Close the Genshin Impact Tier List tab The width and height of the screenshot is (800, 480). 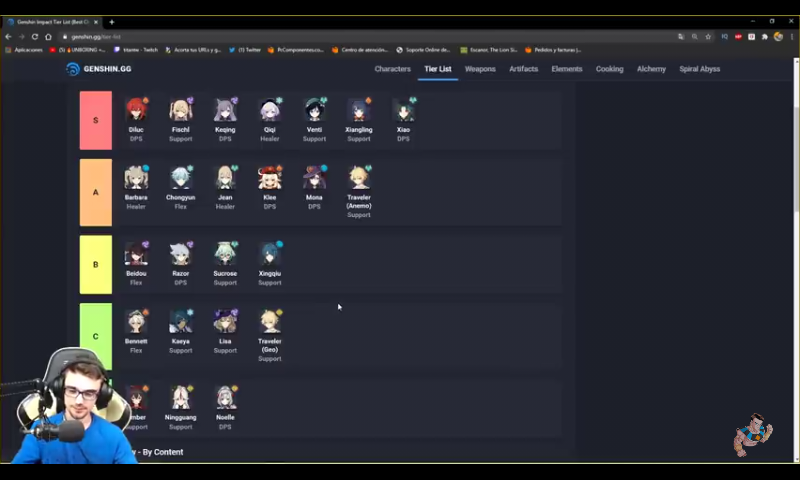[x=96, y=22]
